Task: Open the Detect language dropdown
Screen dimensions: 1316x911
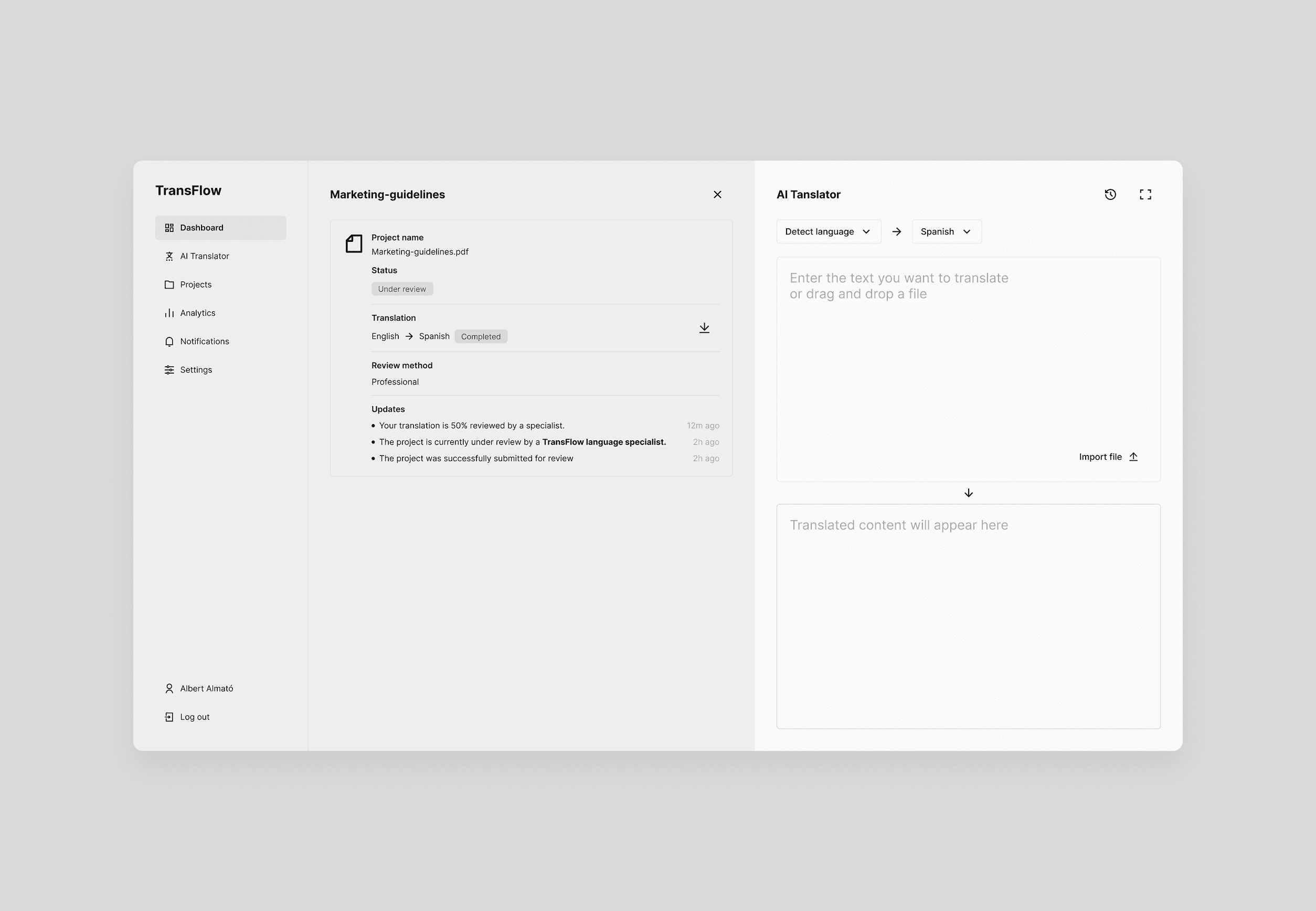Action: [x=828, y=232]
